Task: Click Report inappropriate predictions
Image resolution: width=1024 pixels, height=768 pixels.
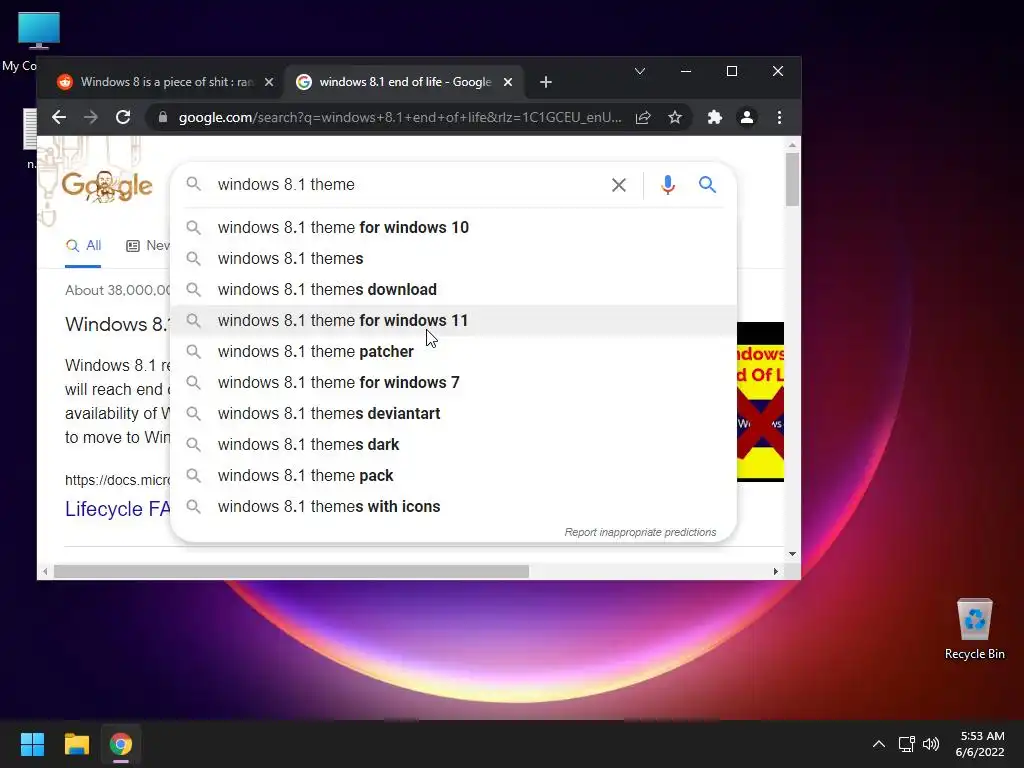Action: [640, 532]
